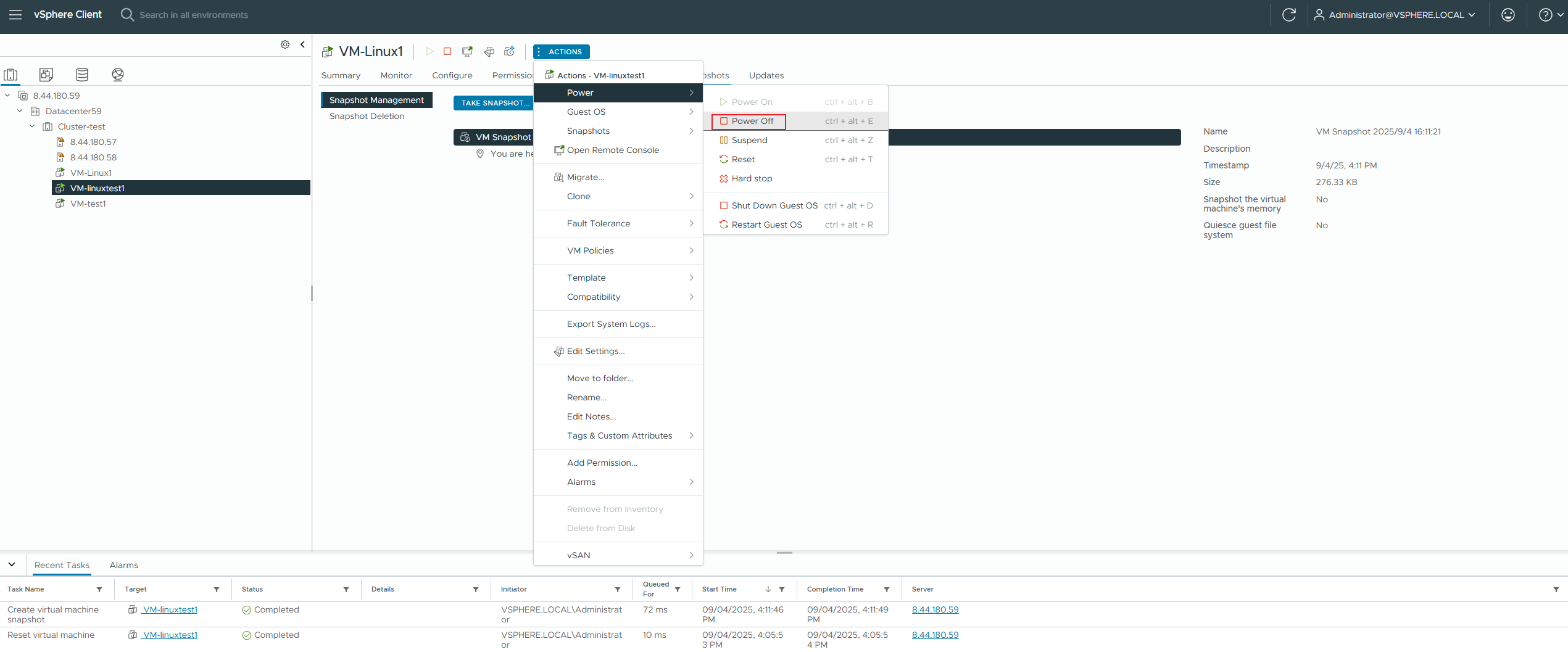Screen dimensions: 1568x652
Task: Click the Launch Console toolbar icon
Action: [467, 51]
